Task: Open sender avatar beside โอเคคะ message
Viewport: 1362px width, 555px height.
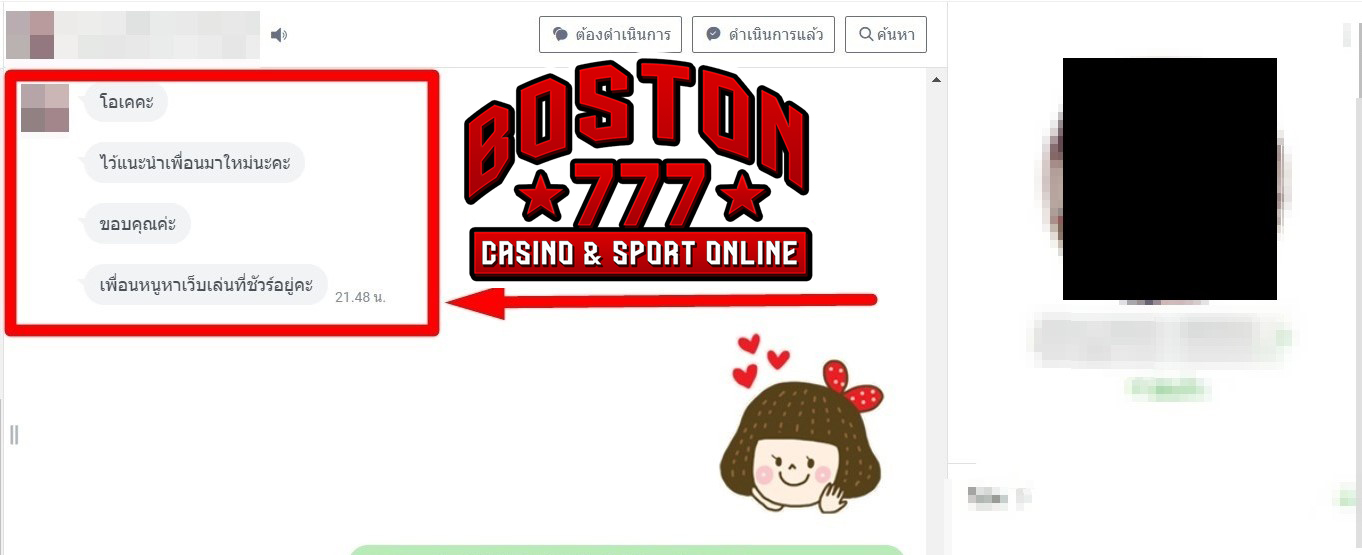Action: [45, 108]
